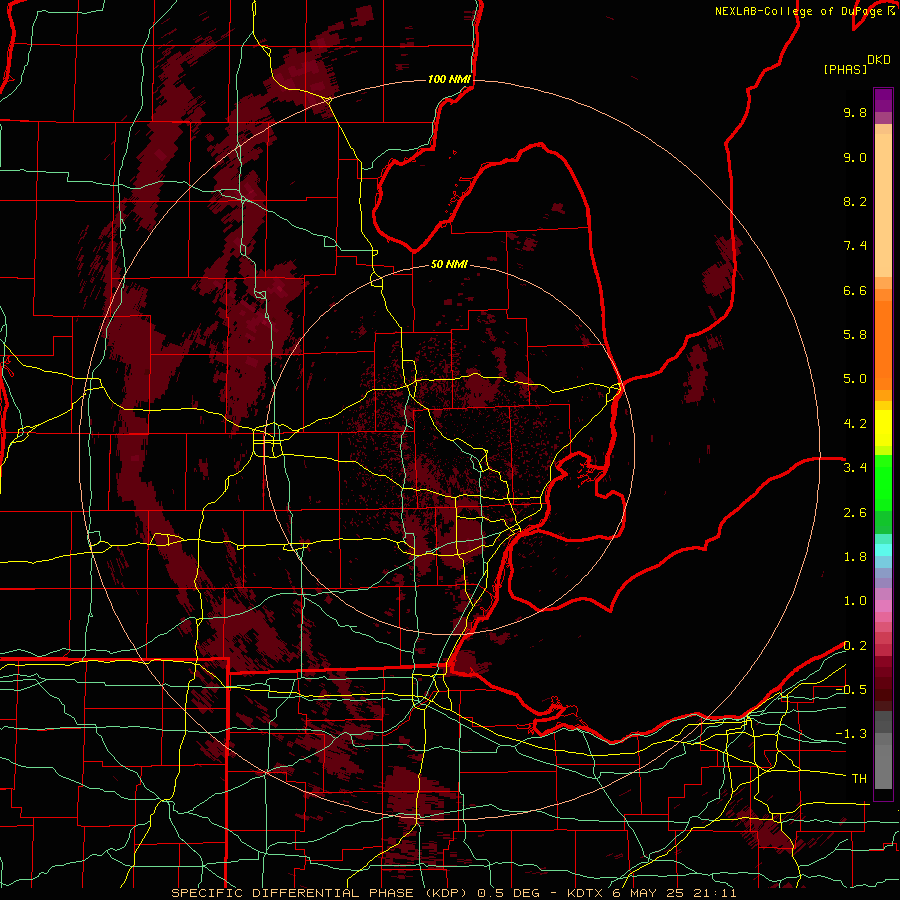Select the 100 NMI range ring label

(449, 79)
